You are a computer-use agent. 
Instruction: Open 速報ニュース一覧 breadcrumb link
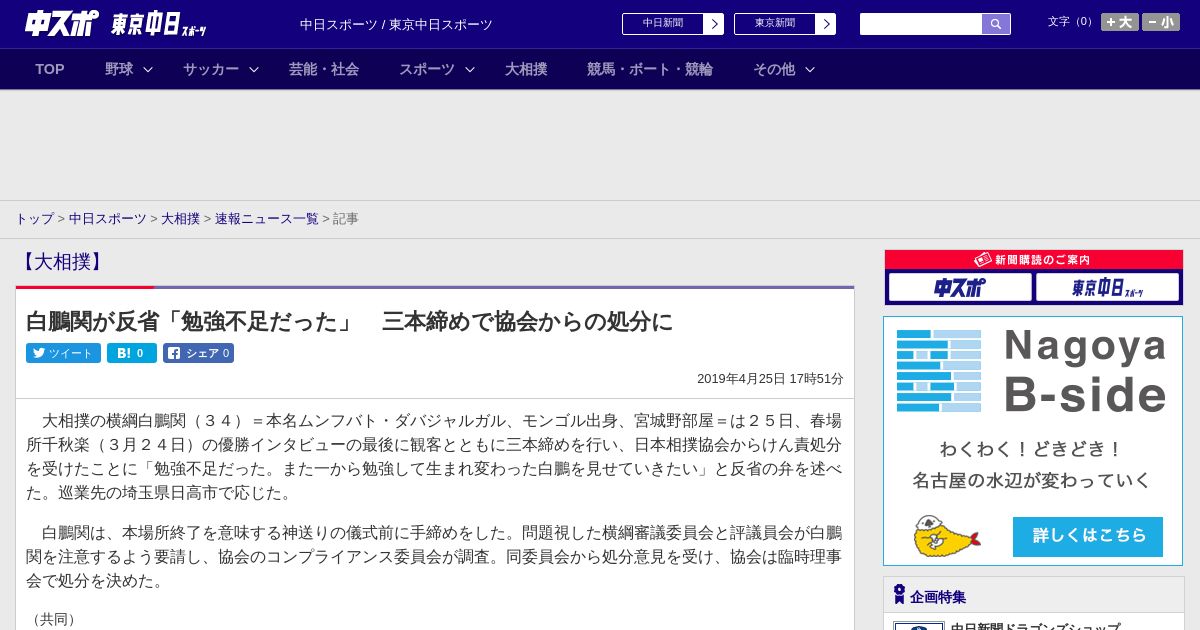[x=267, y=218]
